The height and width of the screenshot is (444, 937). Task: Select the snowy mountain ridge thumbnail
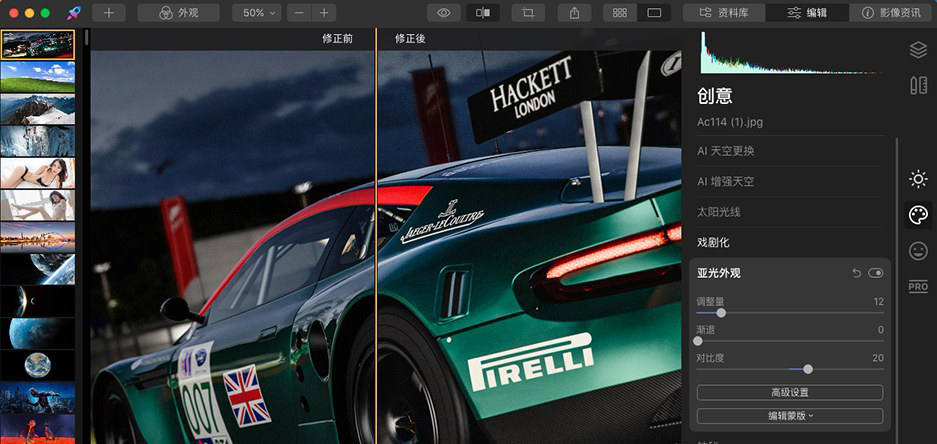pyautogui.click(x=38, y=109)
